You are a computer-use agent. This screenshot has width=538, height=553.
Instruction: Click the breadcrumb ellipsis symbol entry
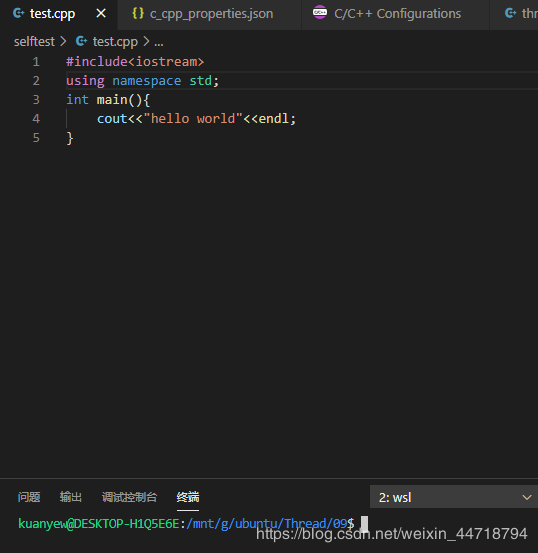[x=159, y=44]
